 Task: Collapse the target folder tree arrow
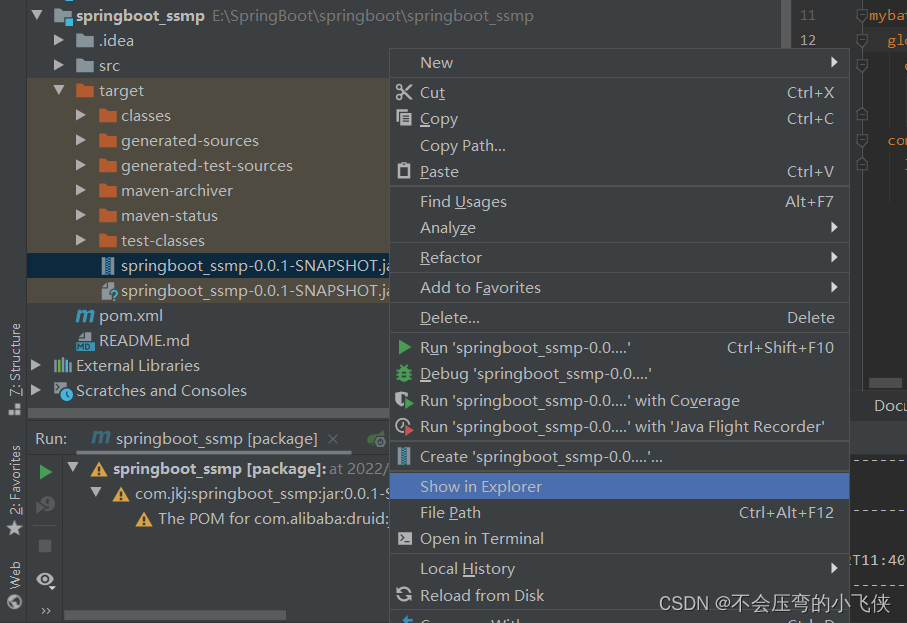point(59,91)
